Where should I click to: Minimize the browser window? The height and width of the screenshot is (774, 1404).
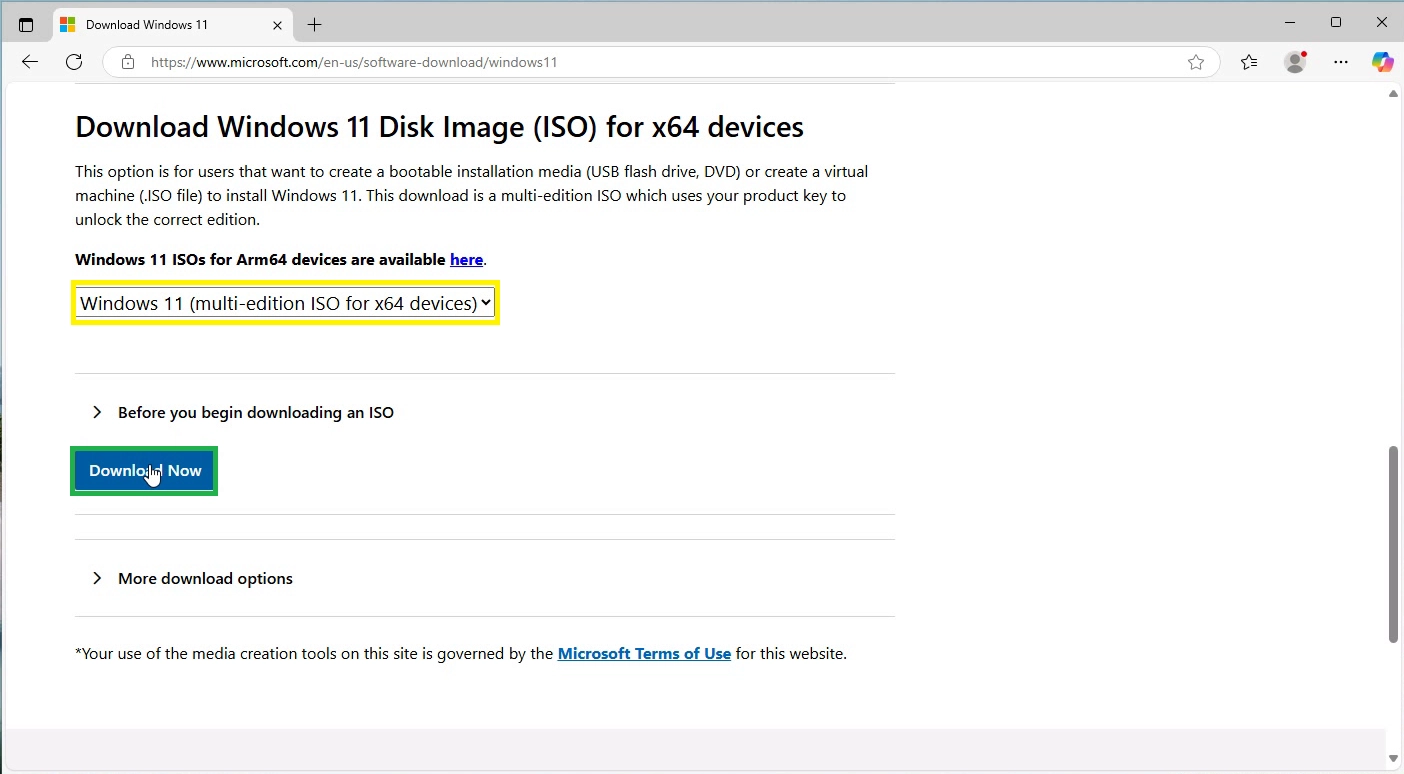(1289, 22)
